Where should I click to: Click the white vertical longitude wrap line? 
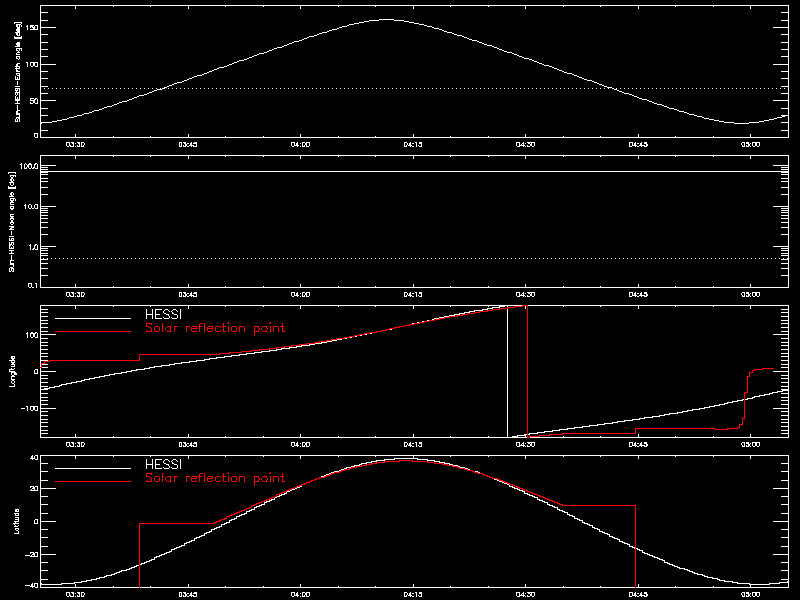coord(507,372)
